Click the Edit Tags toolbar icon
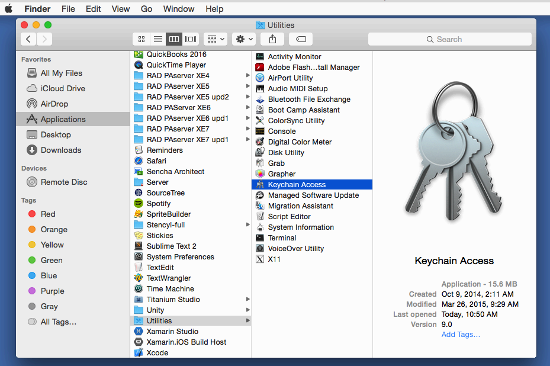Viewport: 550px width, 366px height. point(301,39)
